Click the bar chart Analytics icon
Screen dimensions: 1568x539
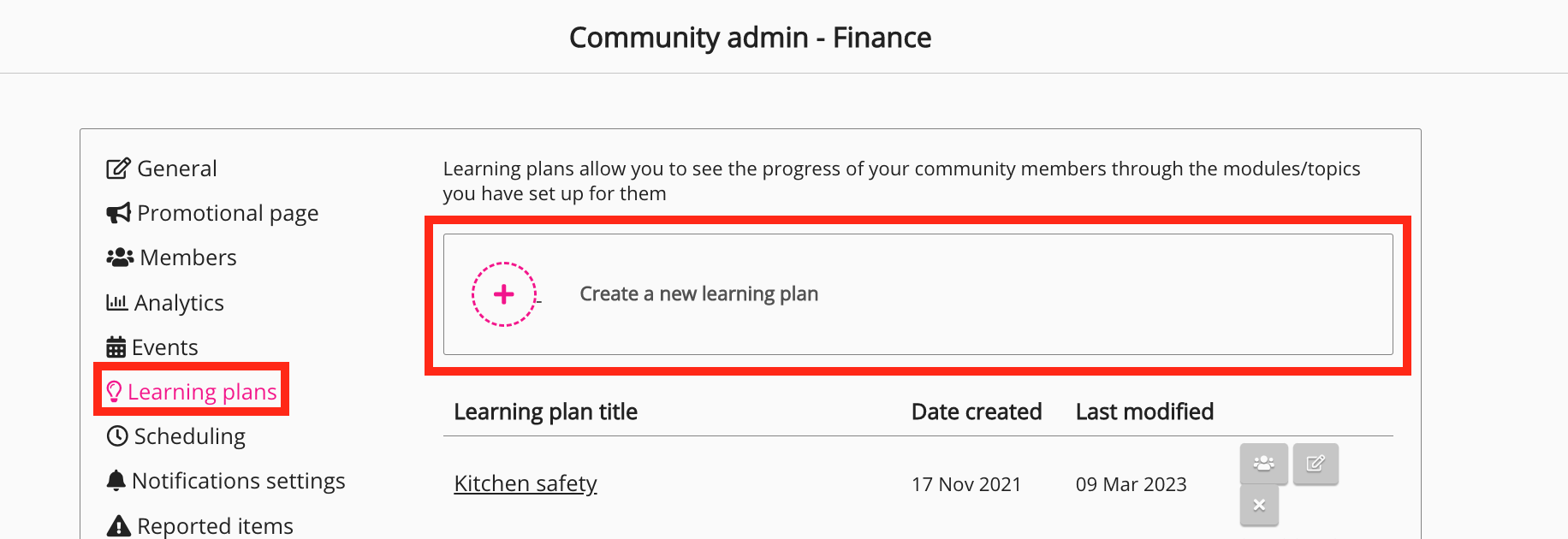coord(116,302)
